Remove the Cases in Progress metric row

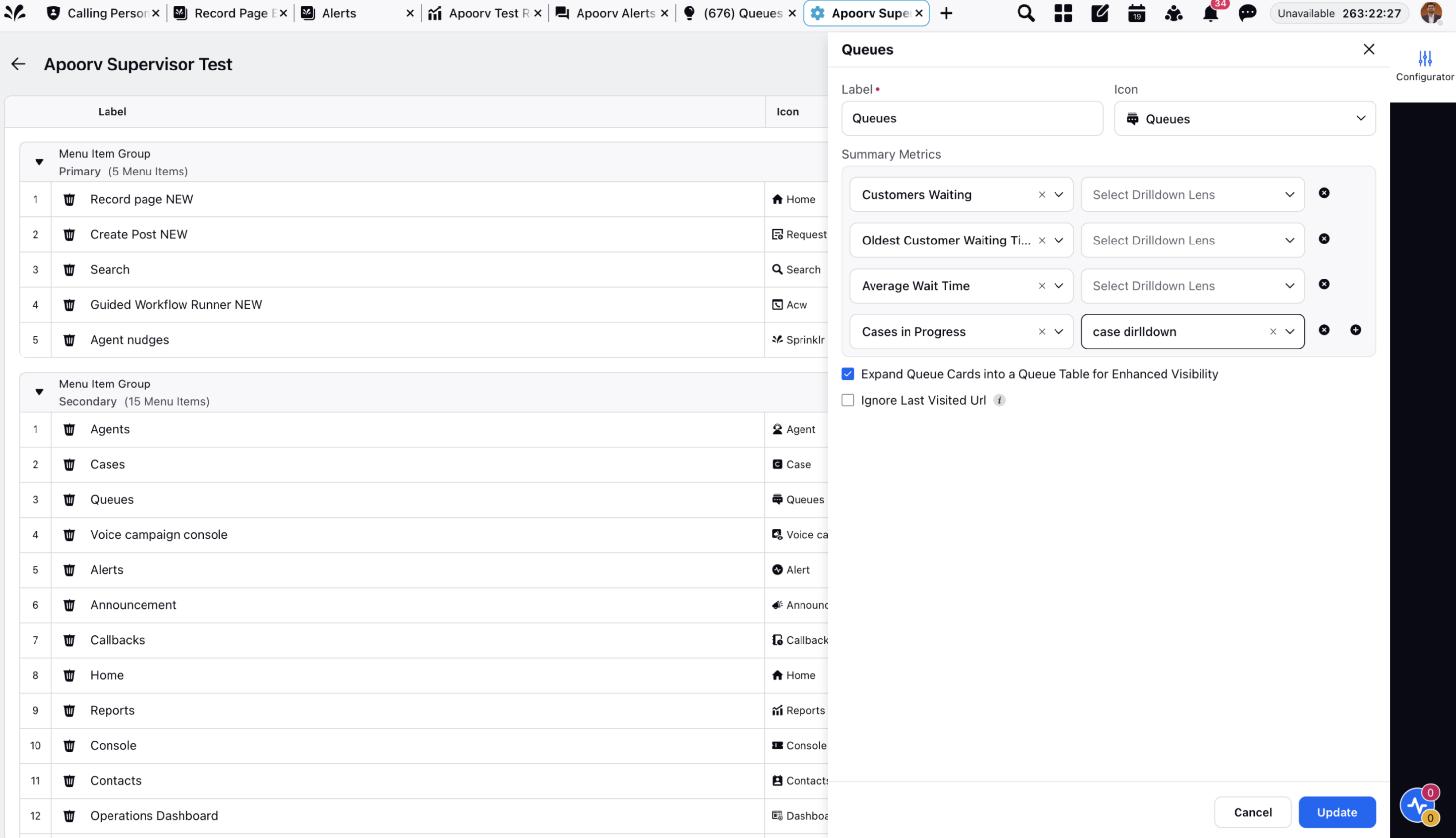pyautogui.click(x=1324, y=330)
